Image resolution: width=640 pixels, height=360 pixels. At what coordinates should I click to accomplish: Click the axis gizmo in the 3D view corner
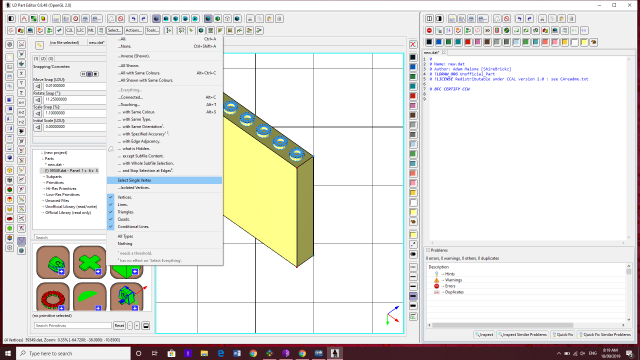393,316
